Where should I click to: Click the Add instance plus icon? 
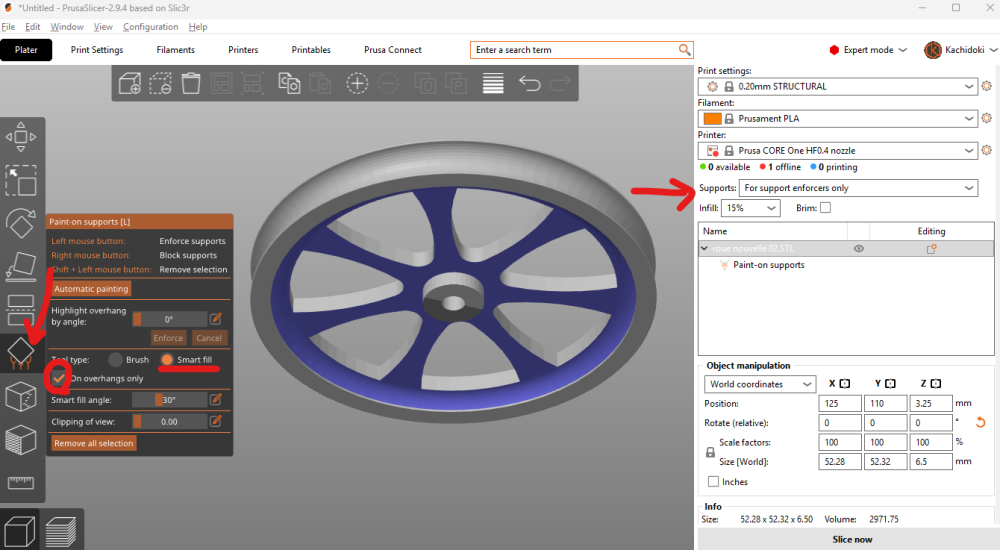tap(357, 84)
